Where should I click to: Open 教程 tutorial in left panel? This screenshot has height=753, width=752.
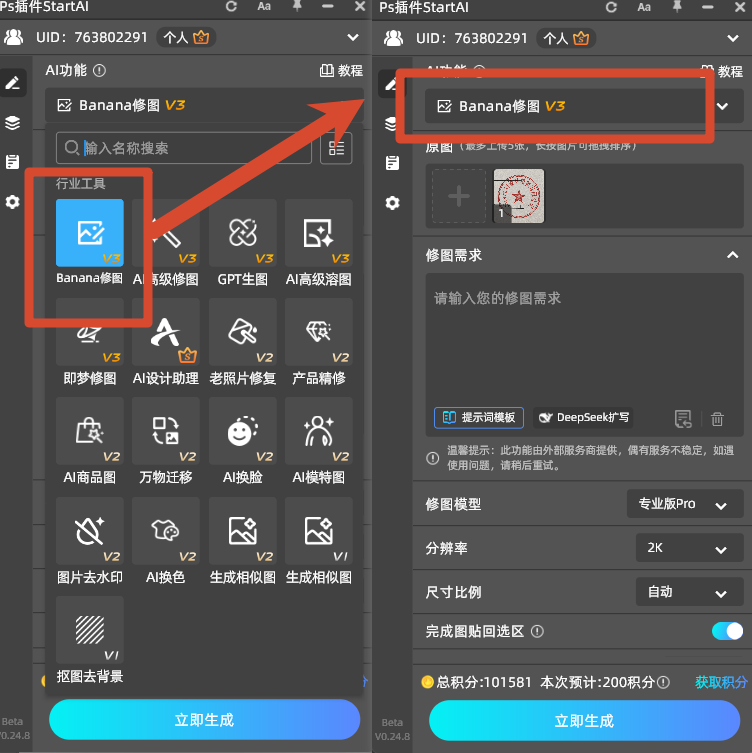[341, 71]
